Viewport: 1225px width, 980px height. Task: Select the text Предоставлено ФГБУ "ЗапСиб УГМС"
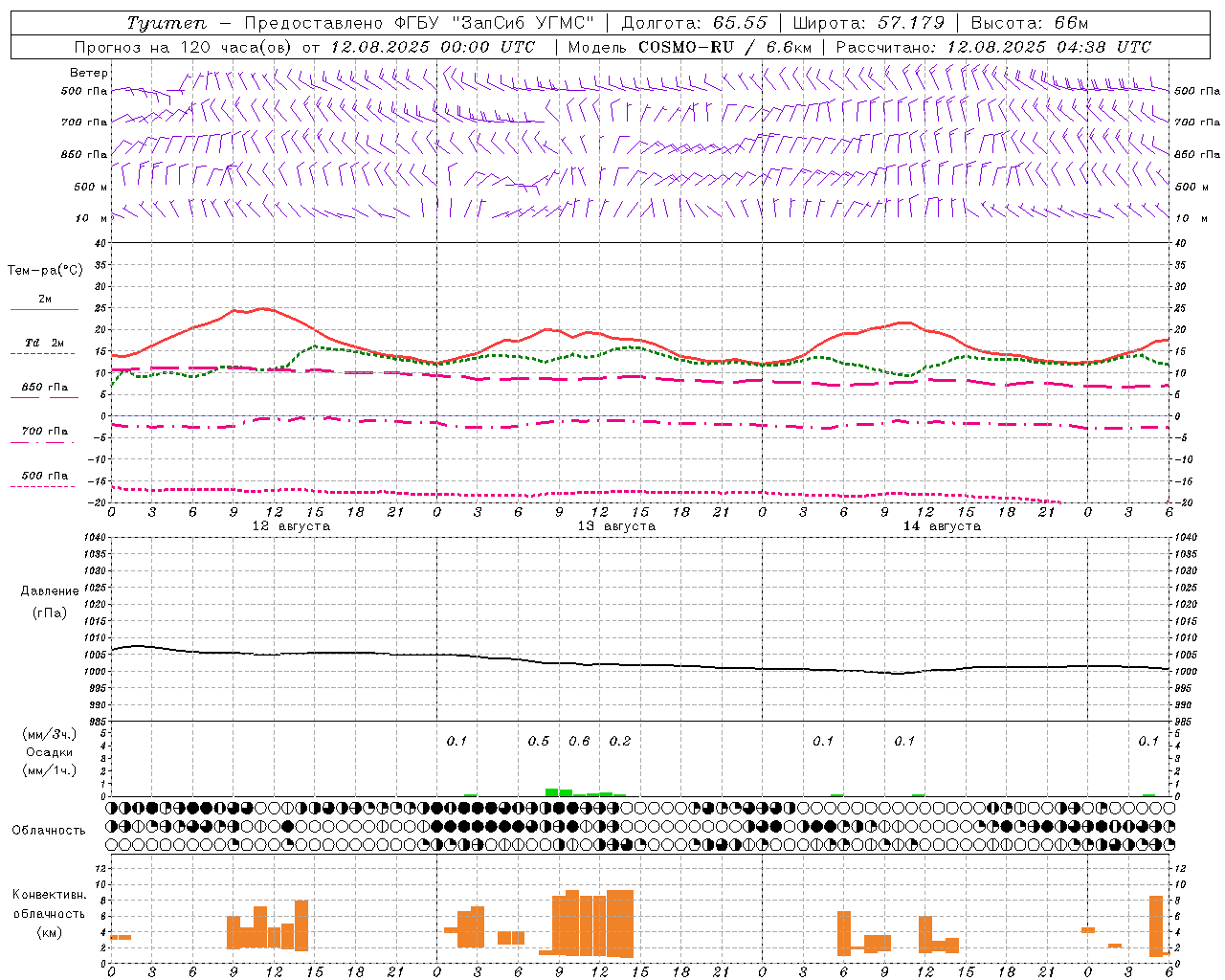coord(419,23)
